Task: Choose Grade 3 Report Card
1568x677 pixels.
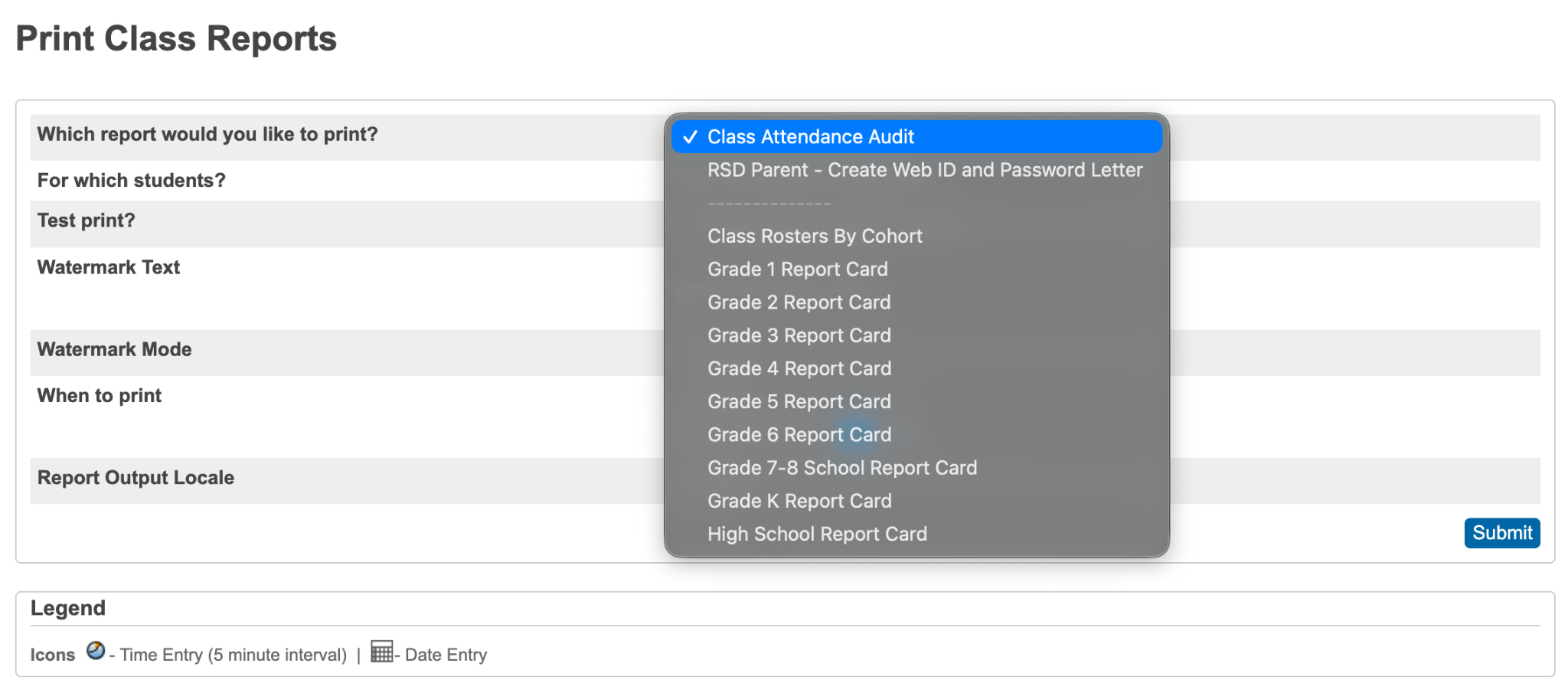Action: click(x=916, y=335)
